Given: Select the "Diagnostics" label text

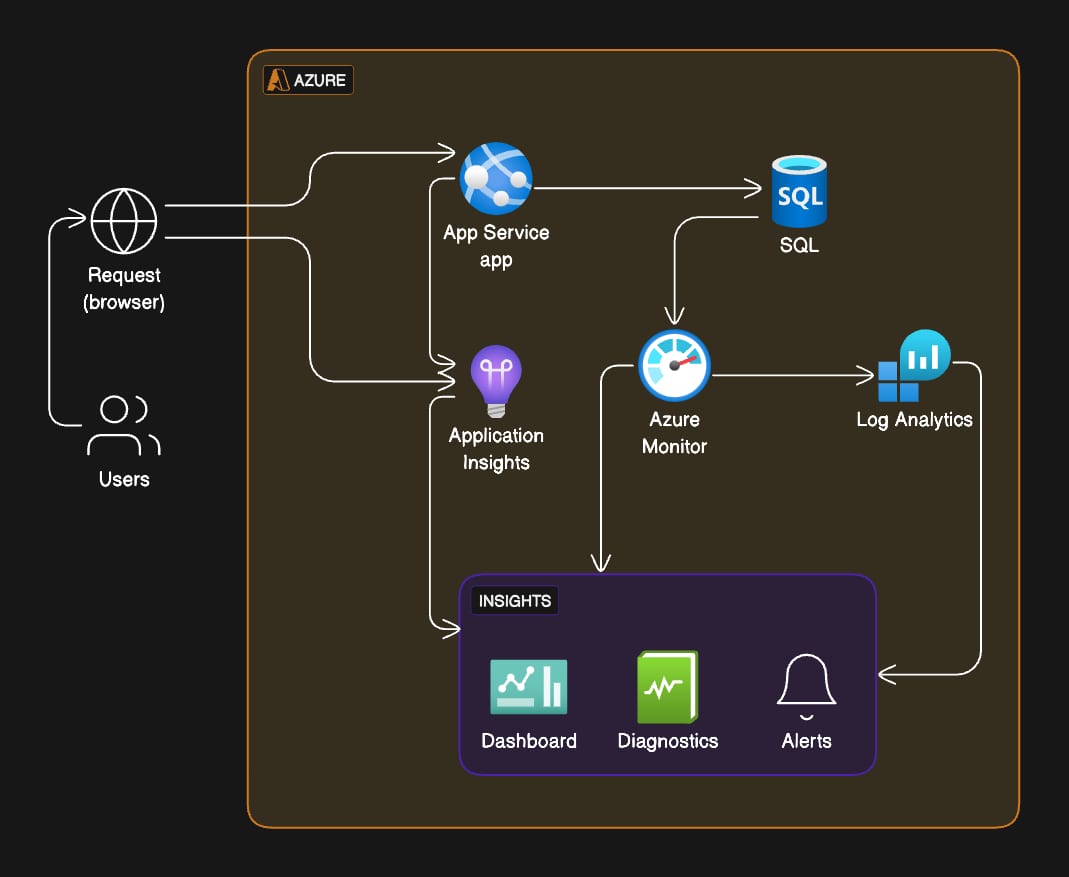Looking at the screenshot, I should click(668, 741).
